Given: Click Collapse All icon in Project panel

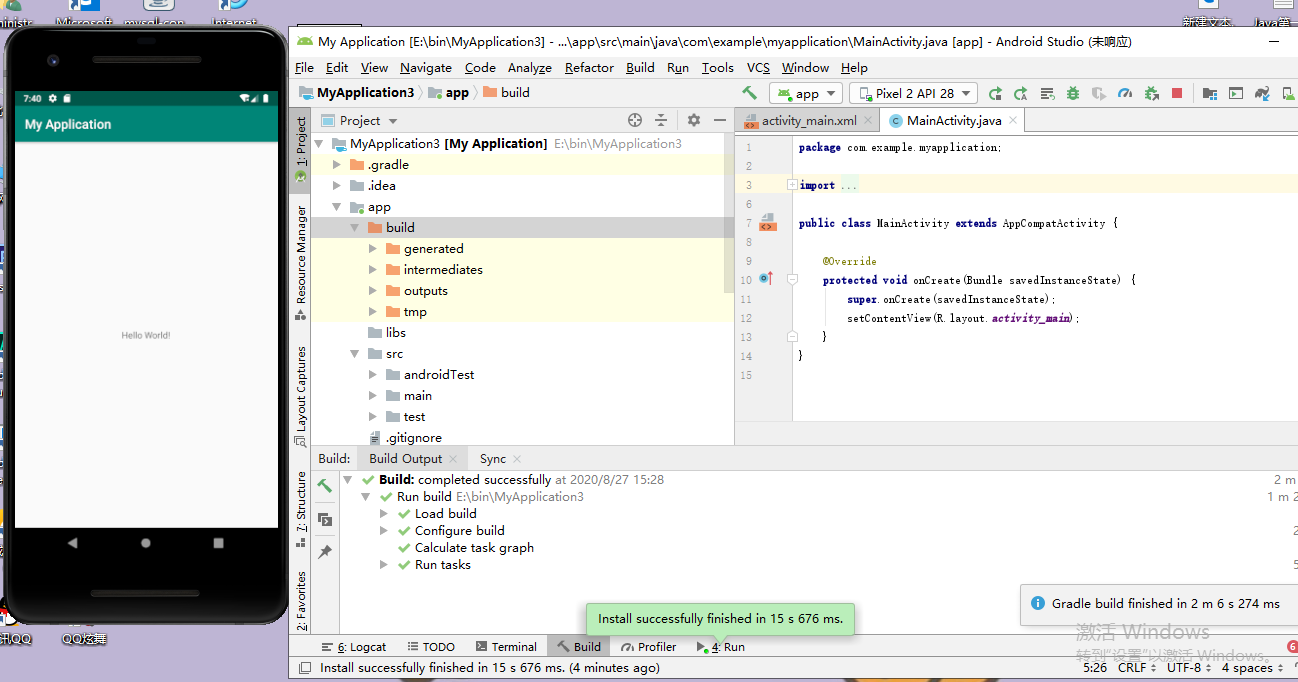Looking at the screenshot, I should click(x=661, y=120).
